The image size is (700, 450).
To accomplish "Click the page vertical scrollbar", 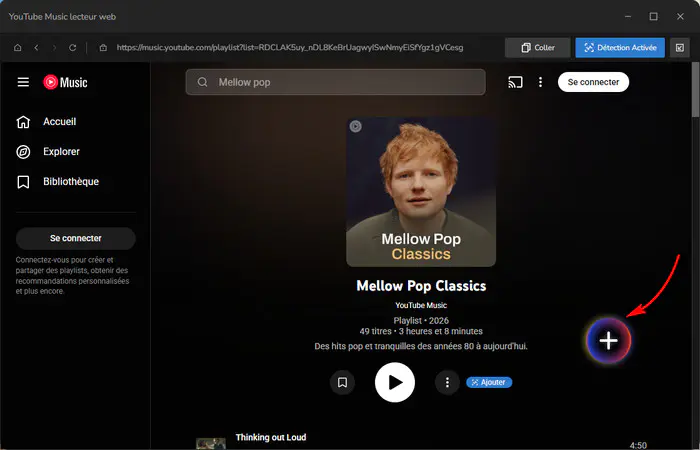I will tap(695, 89).
